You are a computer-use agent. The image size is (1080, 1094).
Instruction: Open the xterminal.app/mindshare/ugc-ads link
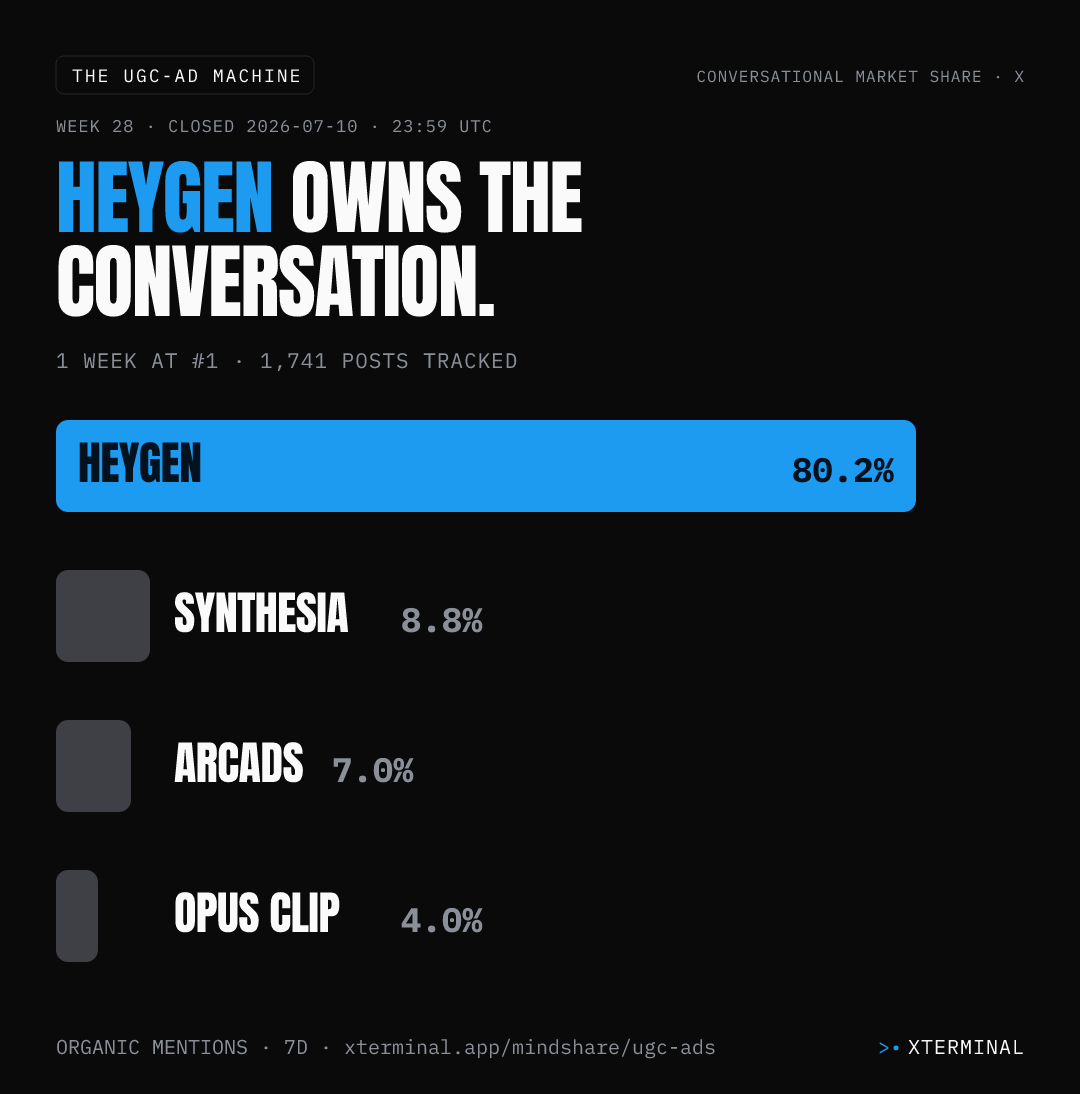click(x=530, y=1048)
